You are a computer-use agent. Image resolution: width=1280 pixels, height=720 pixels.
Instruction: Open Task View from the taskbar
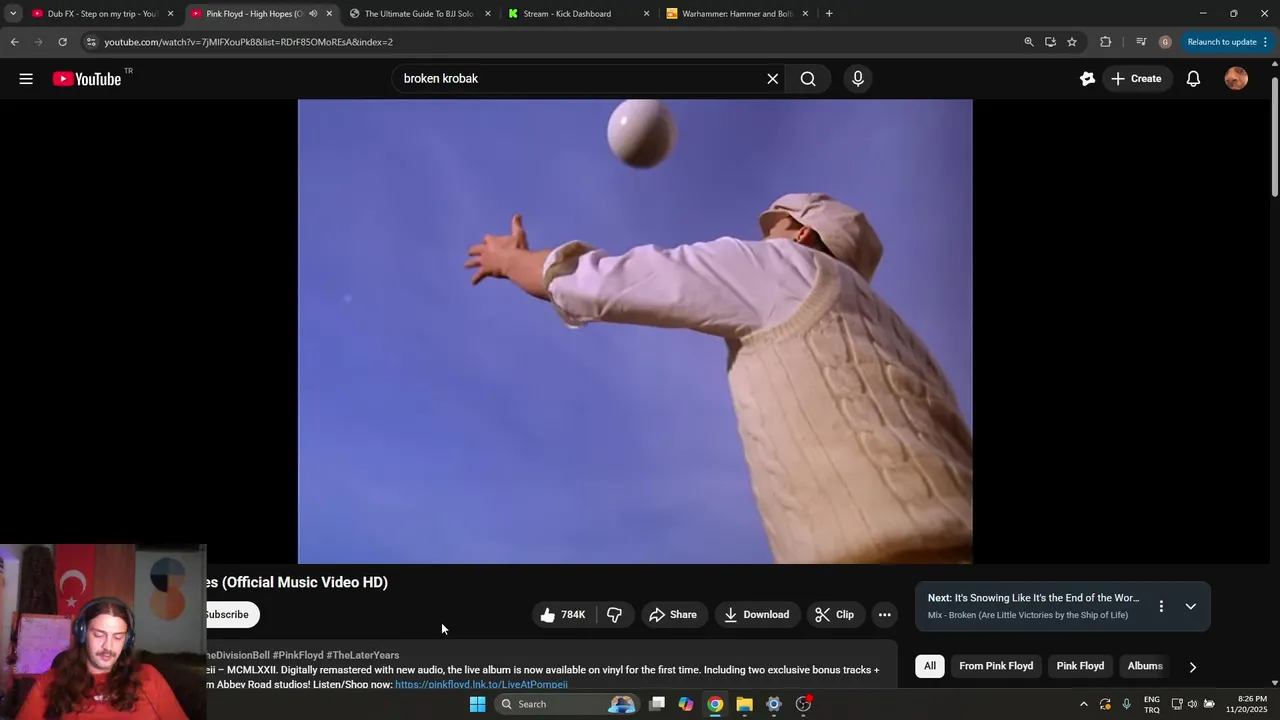click(657, 704)
